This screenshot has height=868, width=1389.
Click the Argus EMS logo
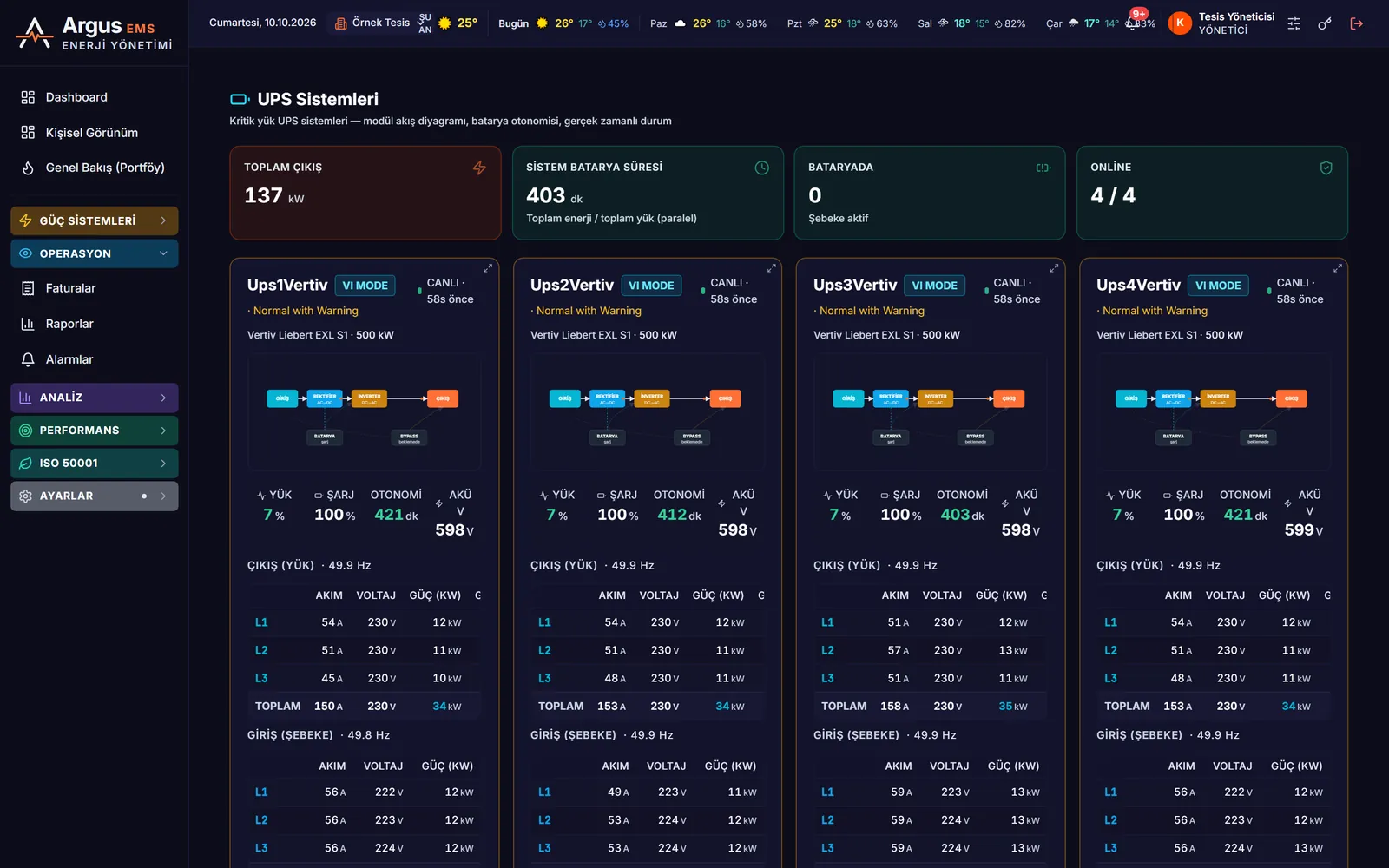click(x=94, y=33)
